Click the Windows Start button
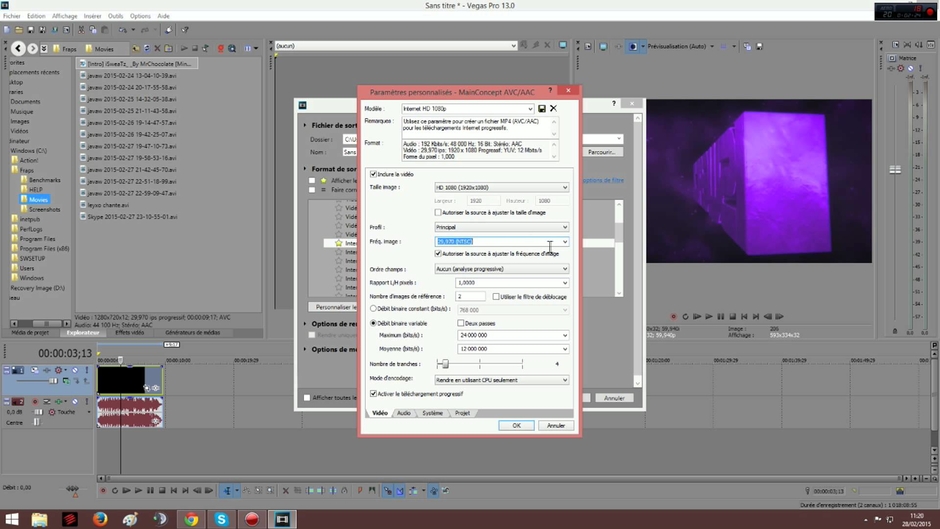The height and width of the screenshot is (529, 940). click(x=11, y=519)
